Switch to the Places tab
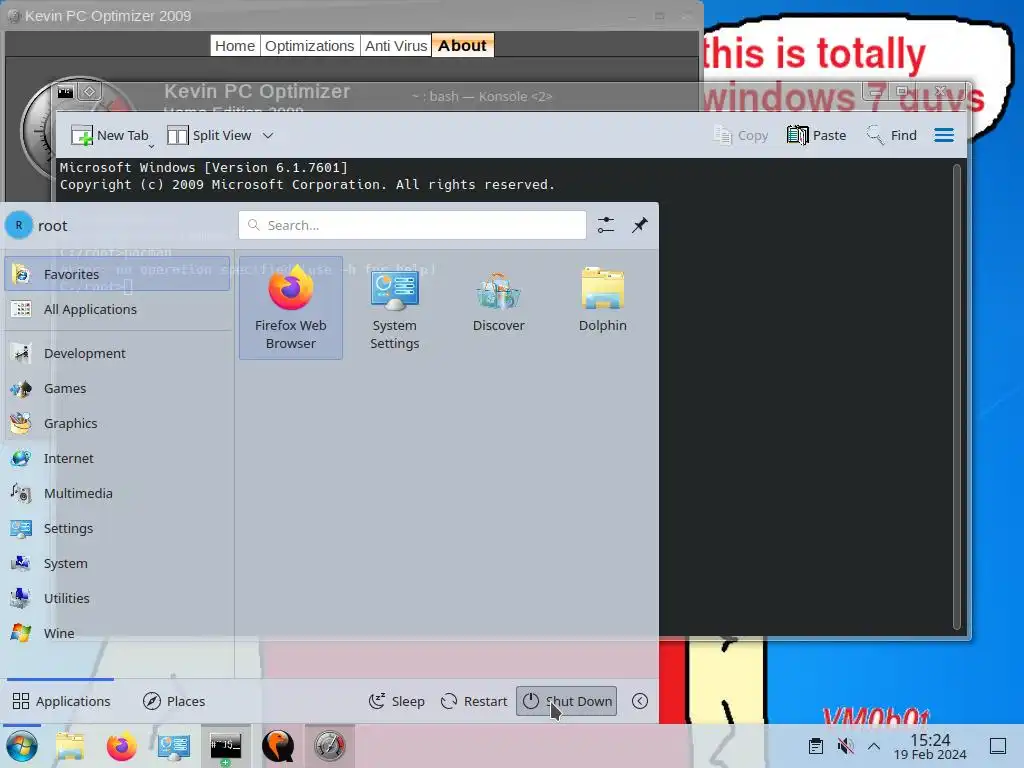 (174, 701)
